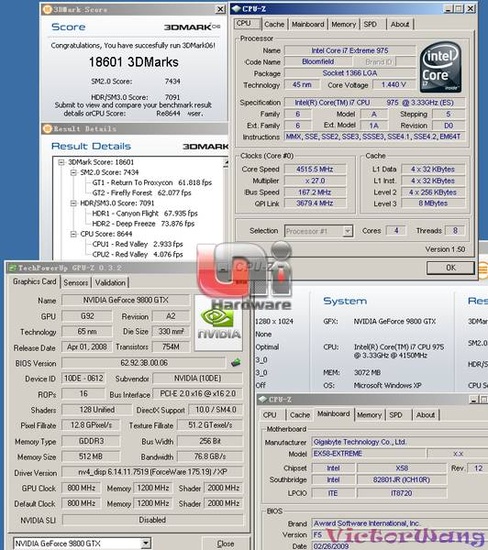Click Multiplier value x 27.0
Screen dimensions: 488x550
point(315,181)
